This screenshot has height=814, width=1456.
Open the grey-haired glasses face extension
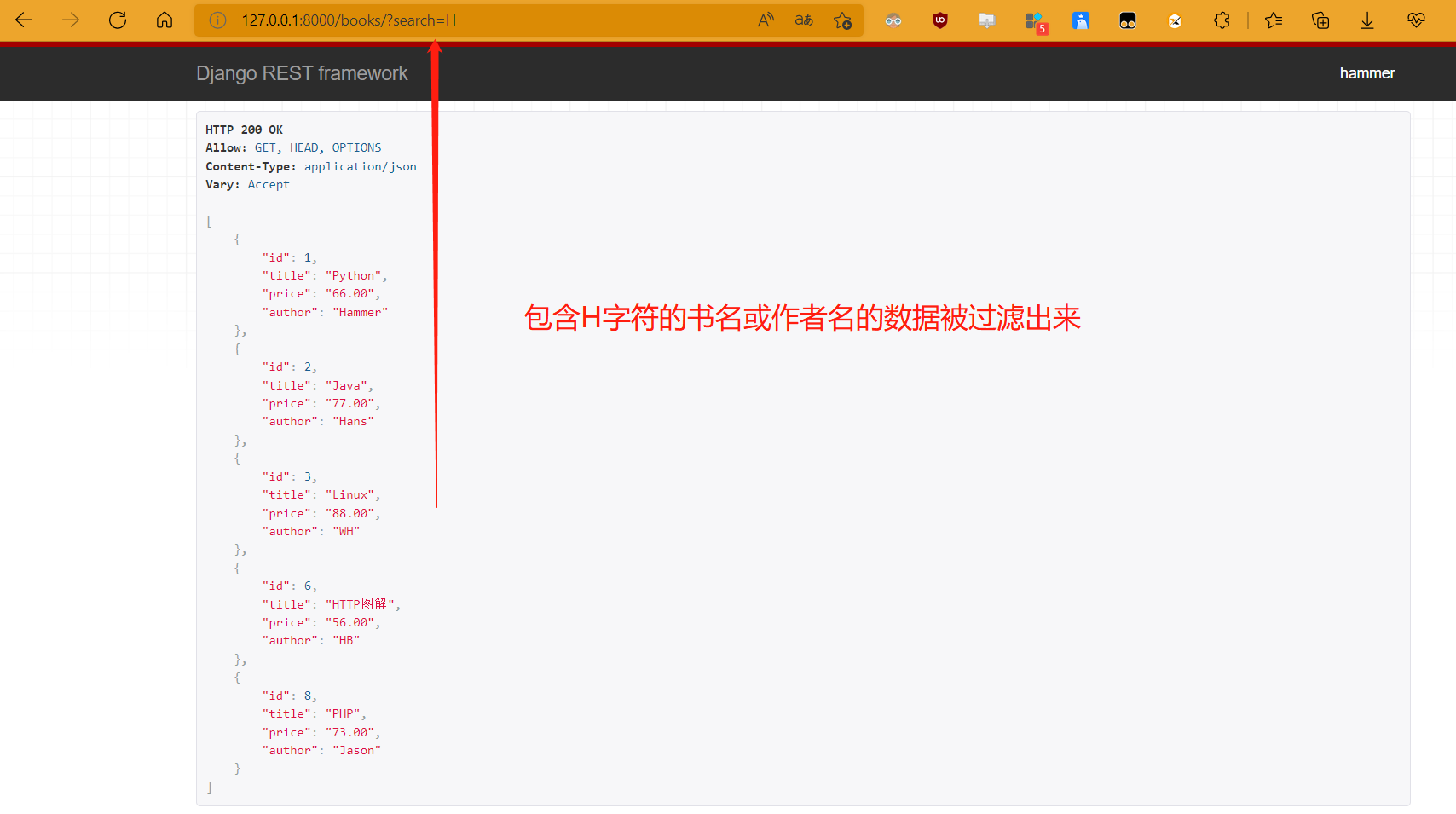click(x=893, y=20)
